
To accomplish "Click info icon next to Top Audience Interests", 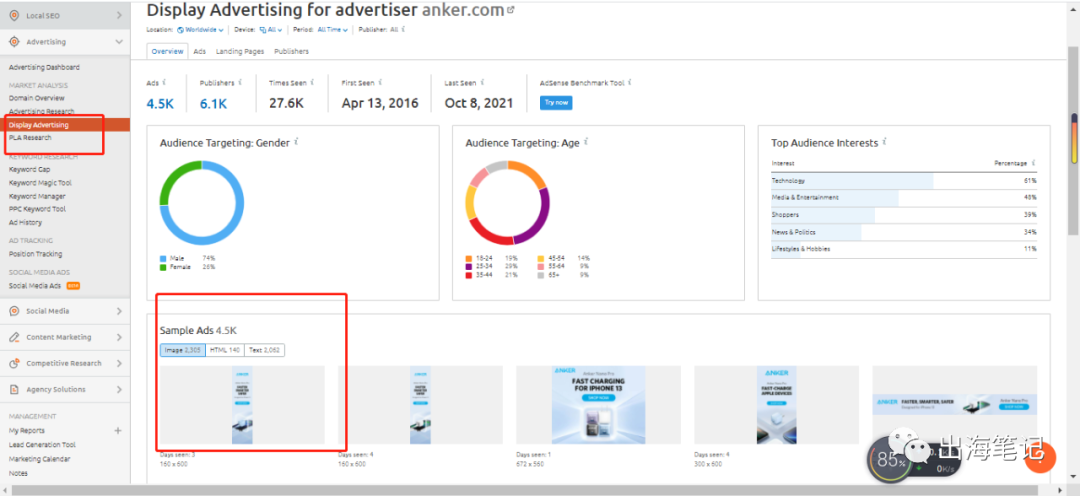I will [884, 142].
